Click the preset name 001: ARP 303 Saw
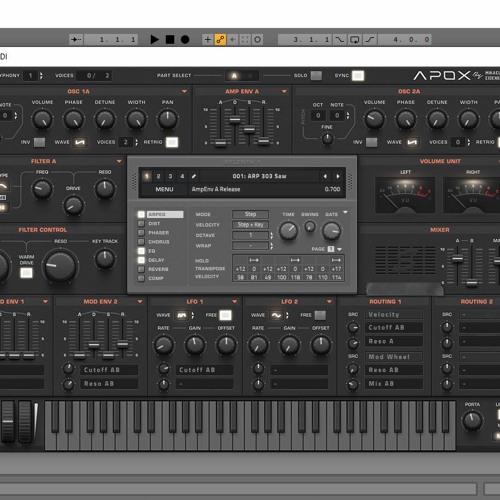 pyautogui.click(x=259, y=176)
